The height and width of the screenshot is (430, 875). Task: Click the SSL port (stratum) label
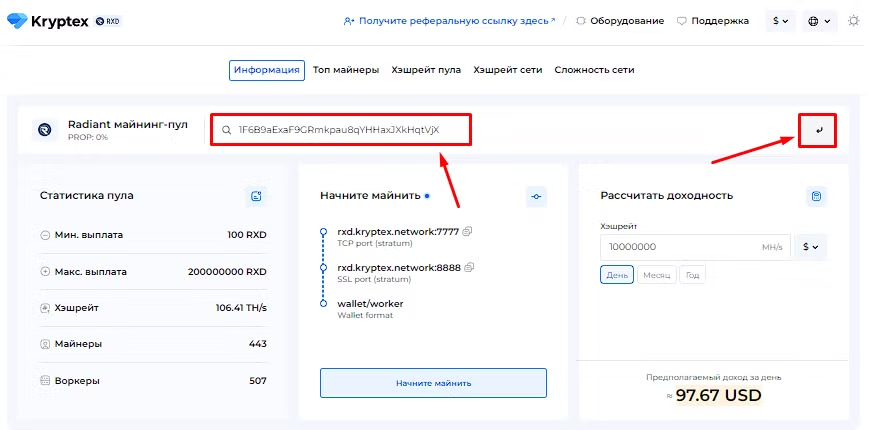(x=374, y=279)
